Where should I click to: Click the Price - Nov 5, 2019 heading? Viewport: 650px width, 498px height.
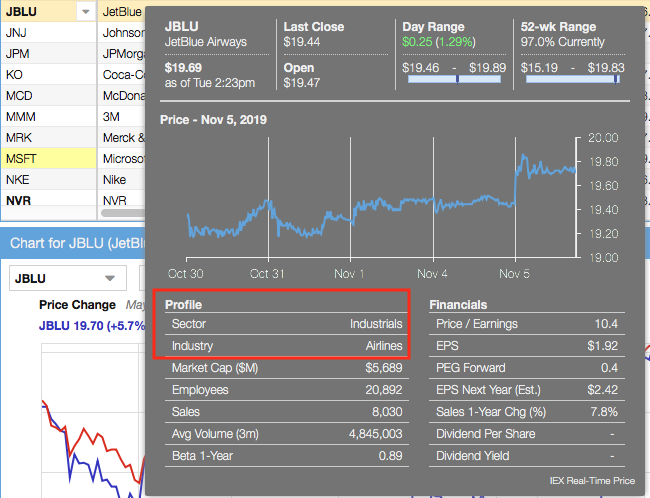[x=213, y=120]
